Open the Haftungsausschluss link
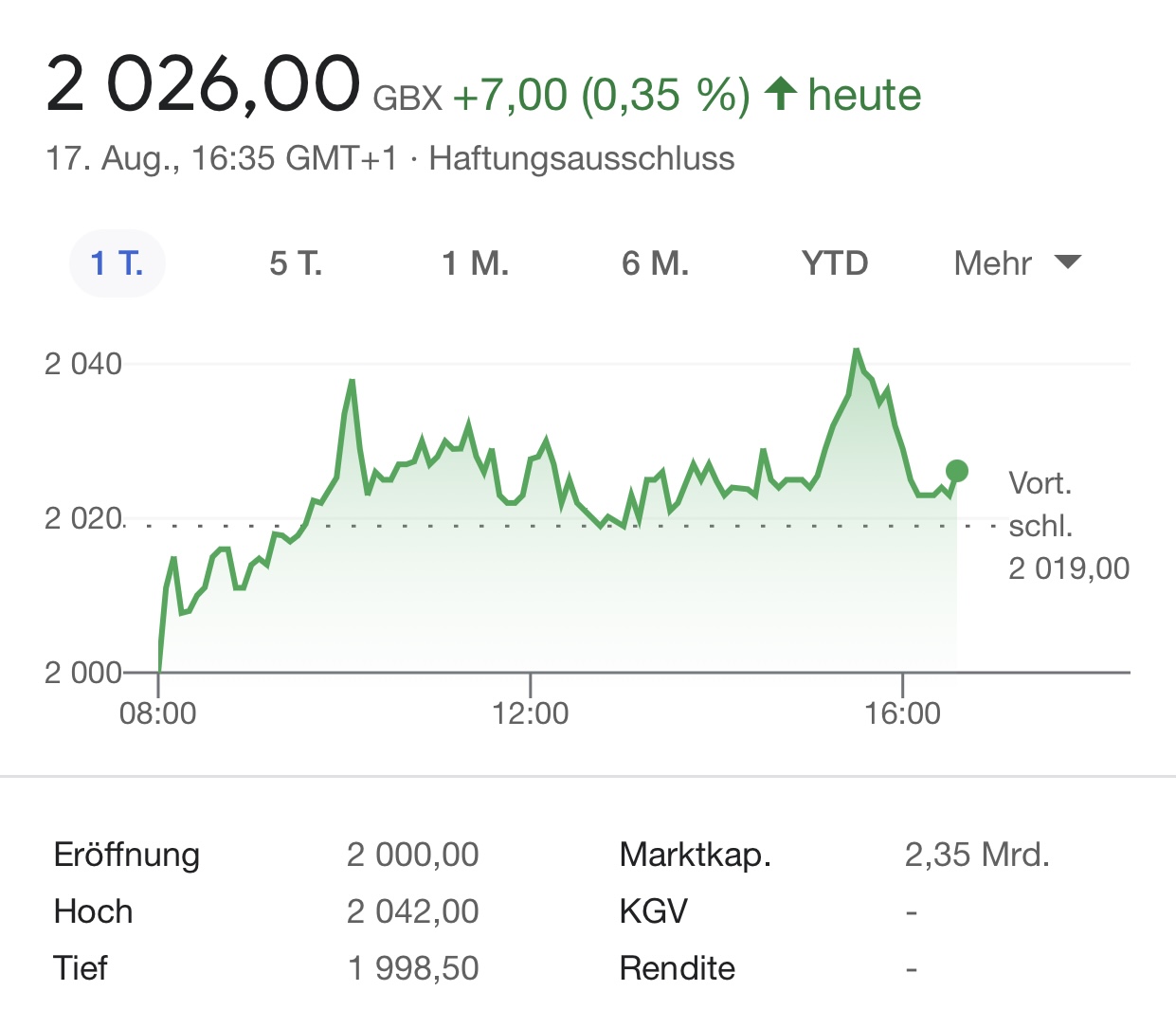1176x1009 pixels. pos(581,158)
